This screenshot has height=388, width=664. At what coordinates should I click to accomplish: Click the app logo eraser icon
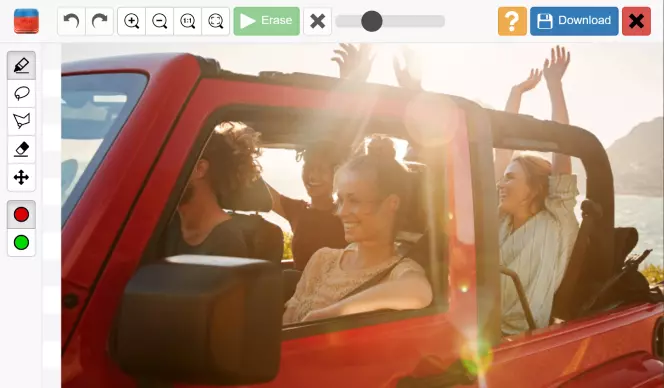point(26,21)
